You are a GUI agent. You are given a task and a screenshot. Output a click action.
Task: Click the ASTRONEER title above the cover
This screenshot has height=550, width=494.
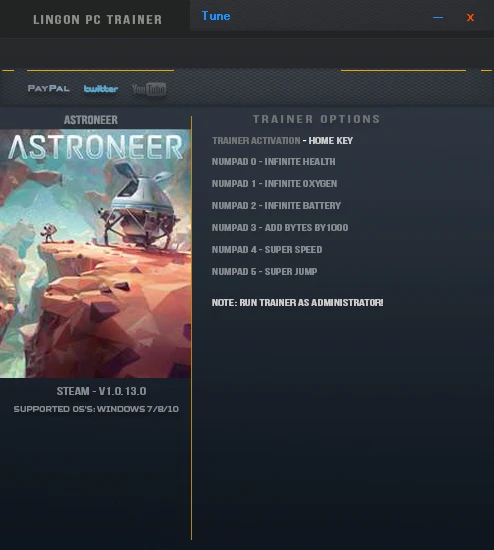click(91, 120)
